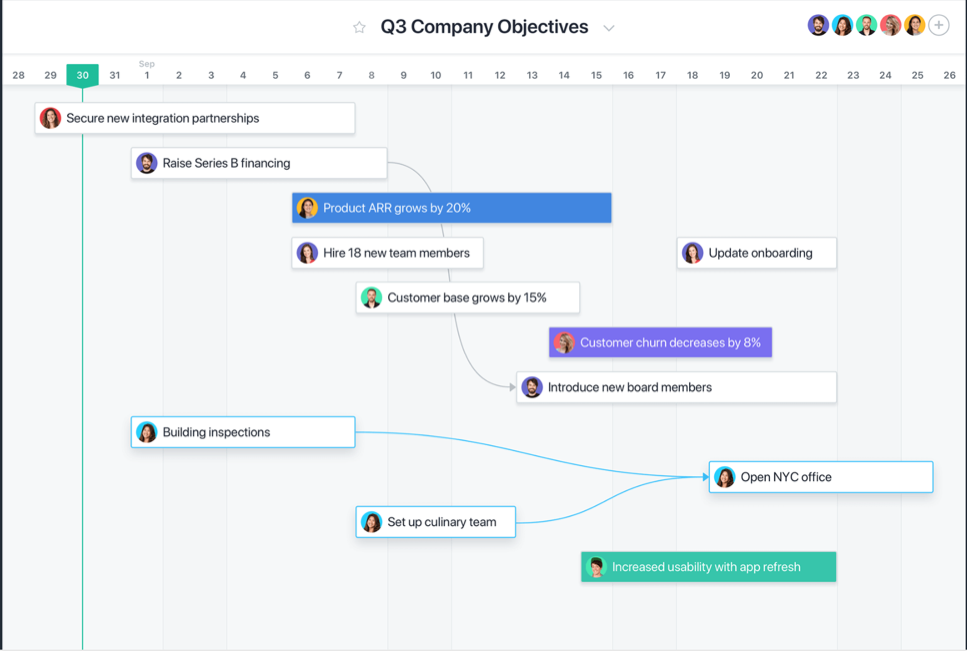Star the Q3 Company Objectives project
This screenshot has width=967, height=651.
360,27
